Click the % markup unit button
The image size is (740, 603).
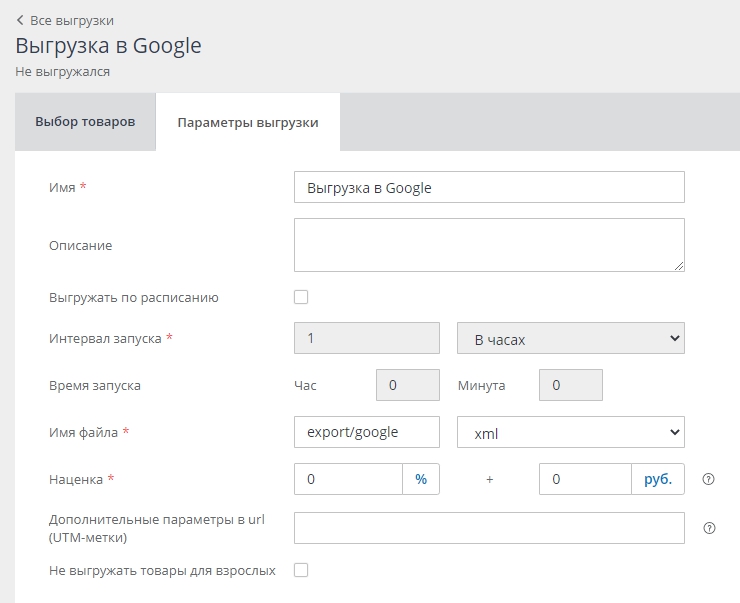pos(421,479)
